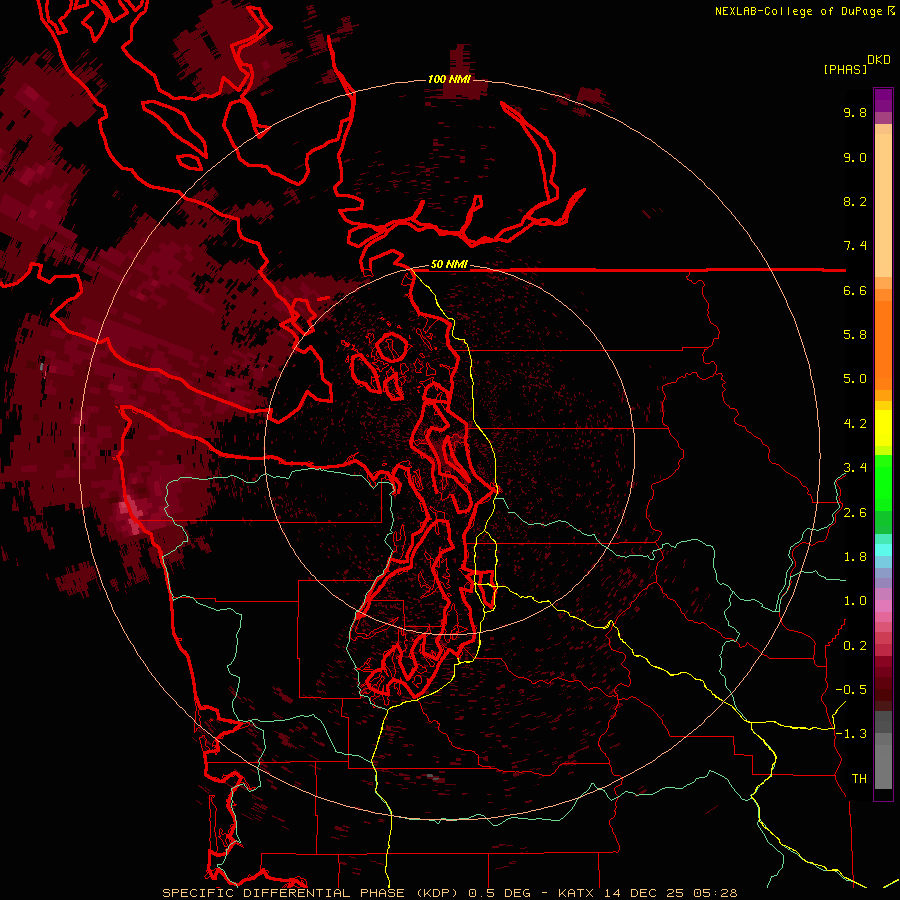
Task: Click the 8.2 value on the legend
Action: (855, 201)
